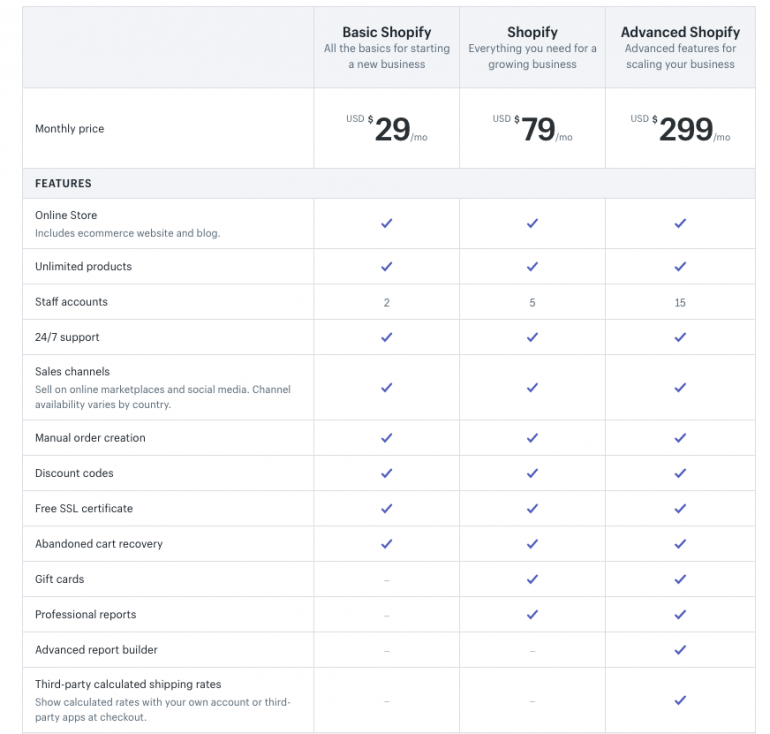
Task: Click the Free SSL certificate row label
Action: [x=84, y=508]
